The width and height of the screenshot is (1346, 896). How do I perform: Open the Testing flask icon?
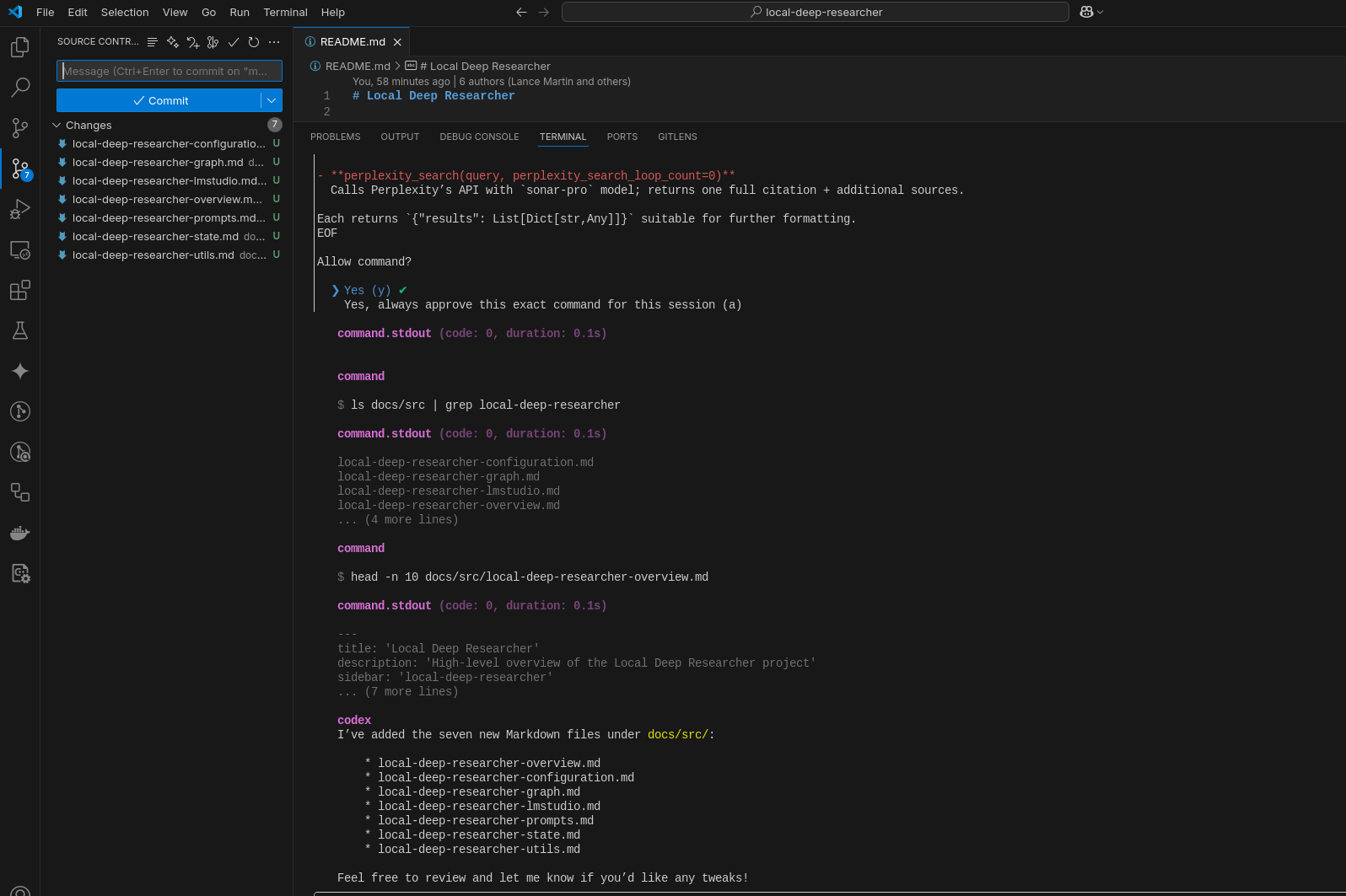tap(20, 330)
